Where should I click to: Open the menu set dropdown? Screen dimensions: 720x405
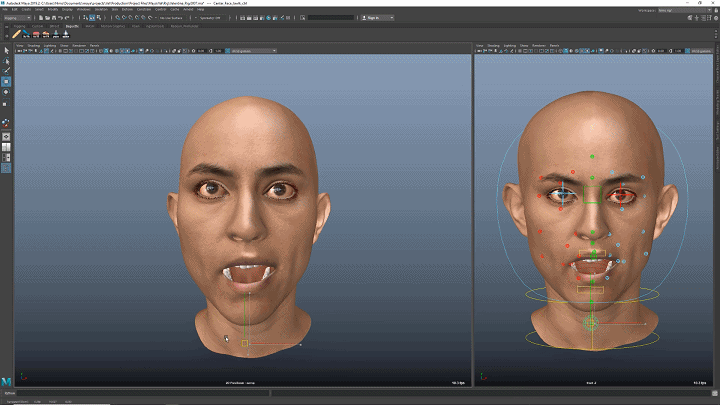point(18,17)
